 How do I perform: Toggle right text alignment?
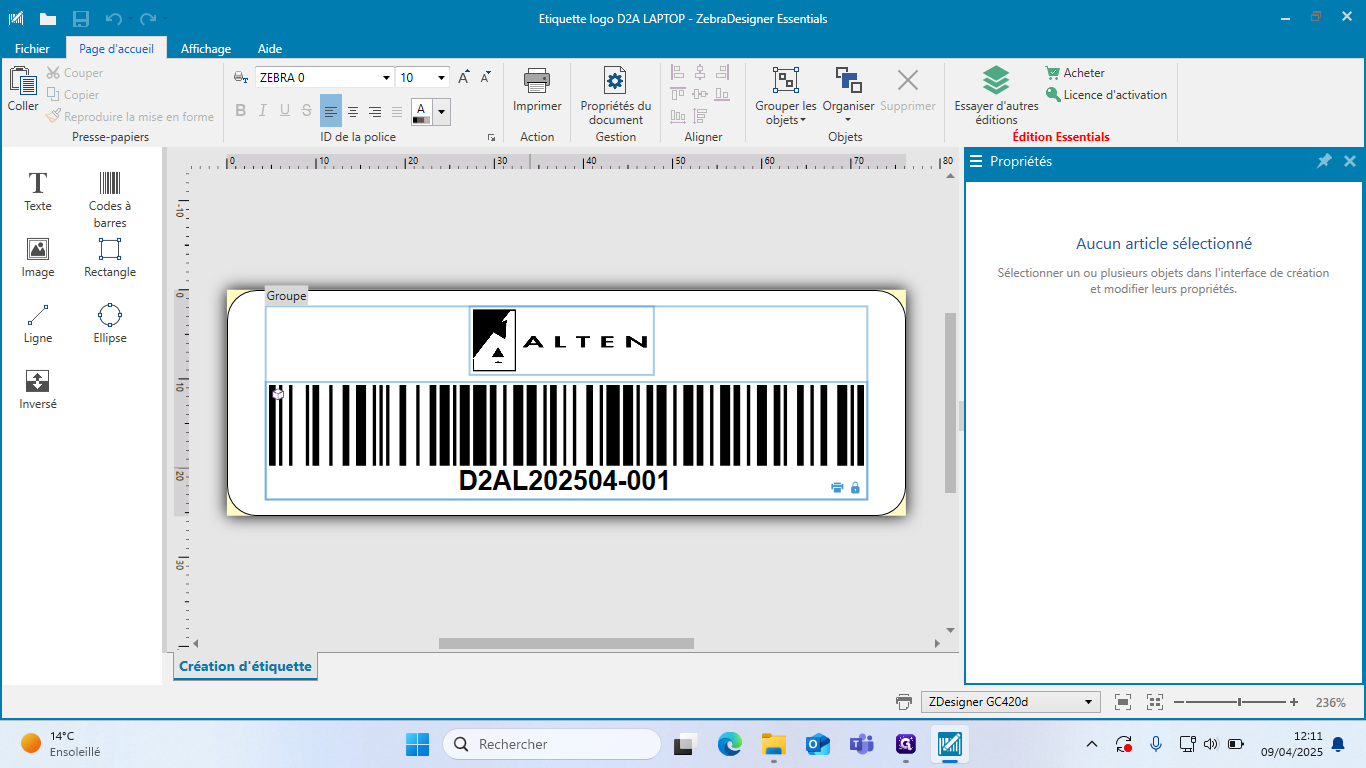[375, 111]
